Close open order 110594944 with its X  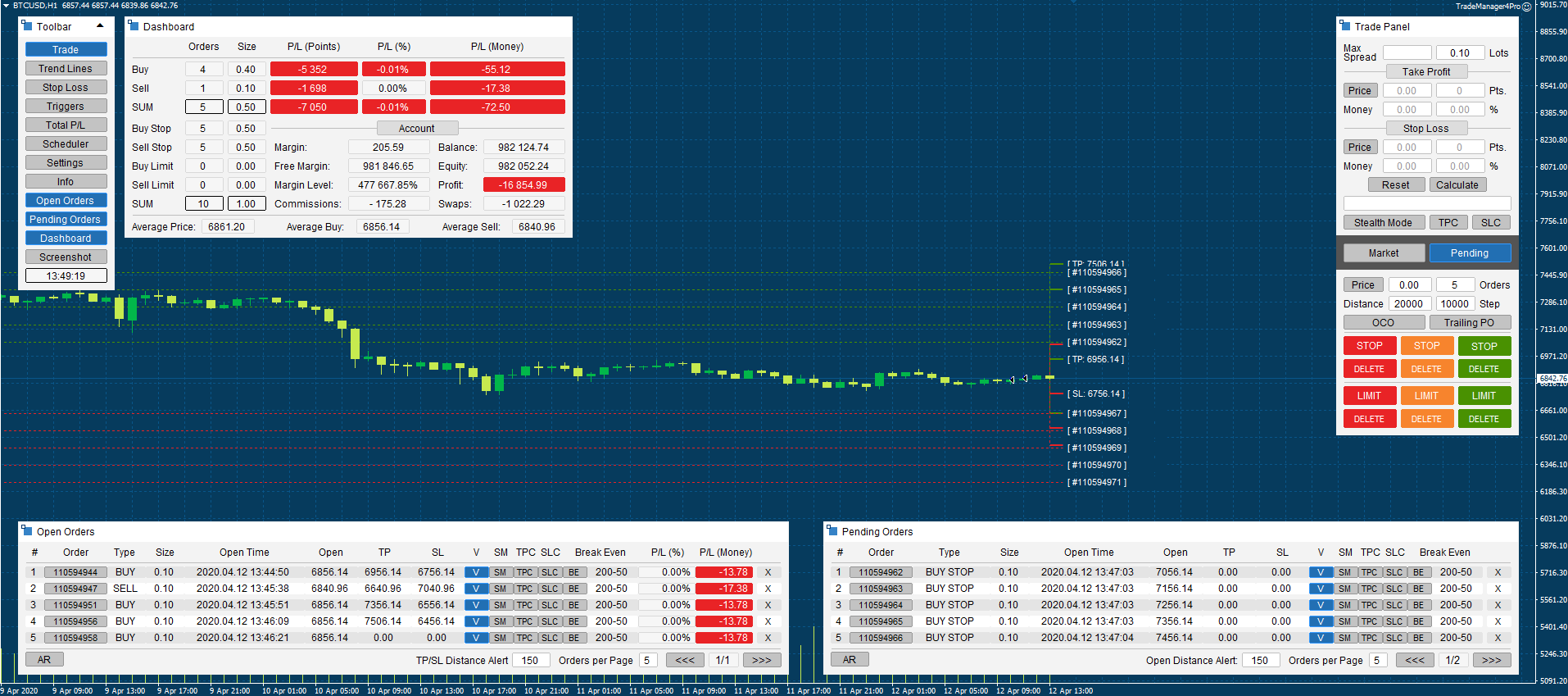point(768,572)
